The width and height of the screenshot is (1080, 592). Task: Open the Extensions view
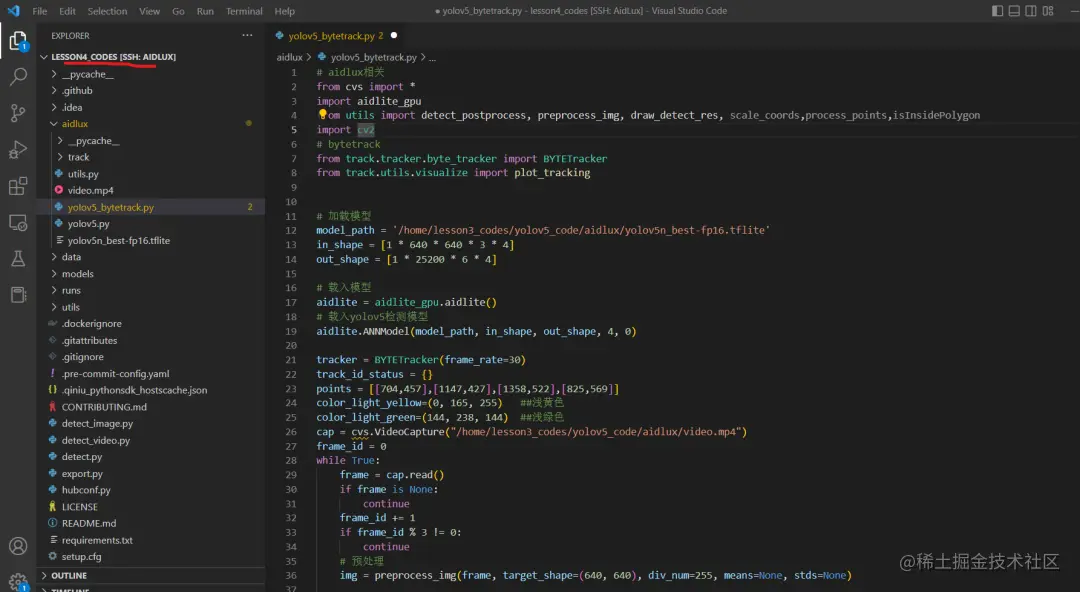tap(18, 186)
